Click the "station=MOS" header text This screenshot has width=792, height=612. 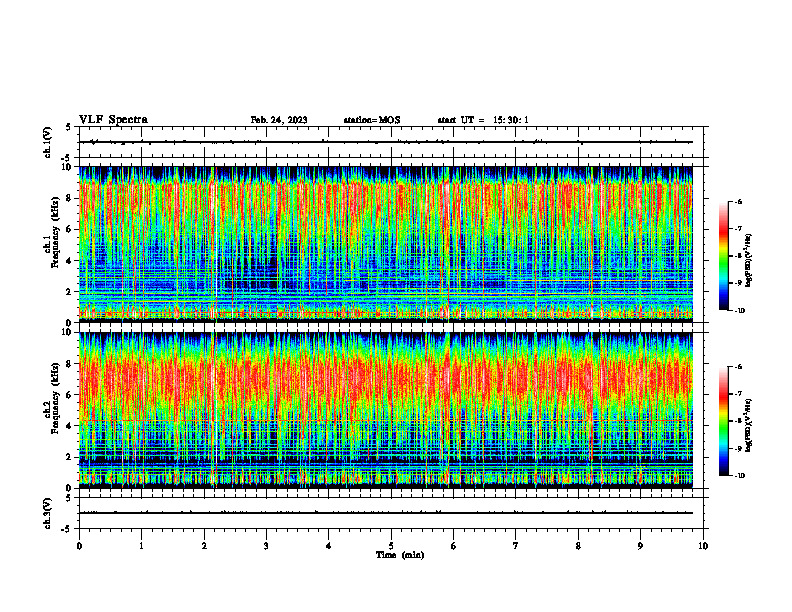coord(372,120)
